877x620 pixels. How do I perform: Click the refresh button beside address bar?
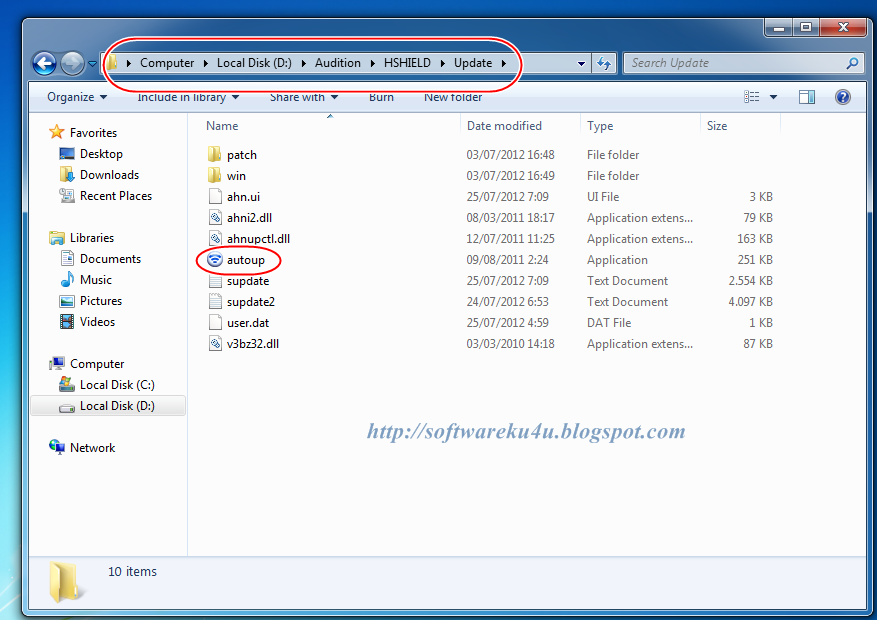pyautogui.click(x=603, y=63)
